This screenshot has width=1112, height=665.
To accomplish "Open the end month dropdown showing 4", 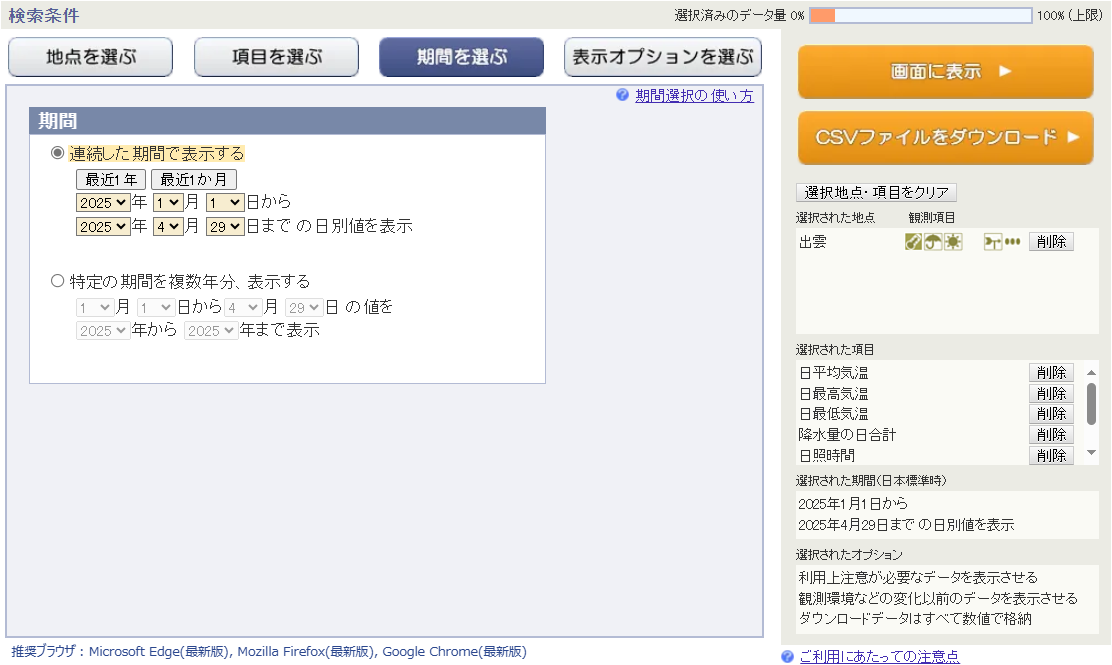I will point(167,226).
